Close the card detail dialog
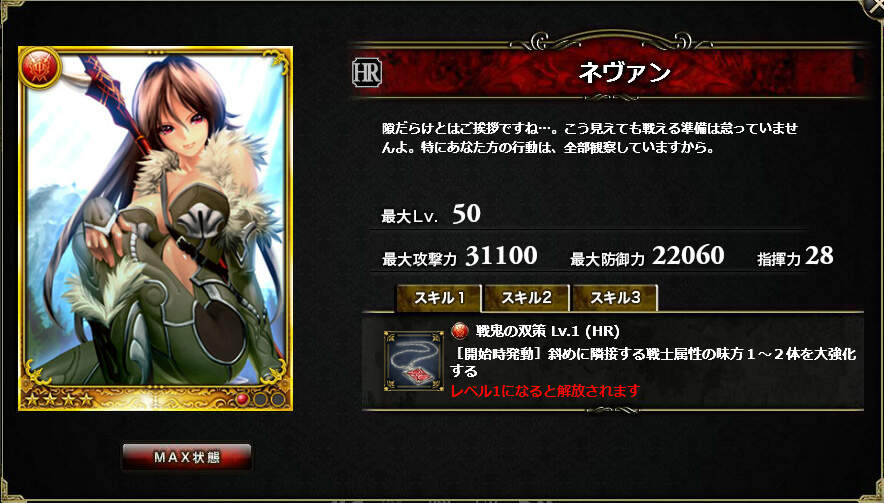Viewport: 884px width, 503px height. pyautogui.click(x=875, y=7)
